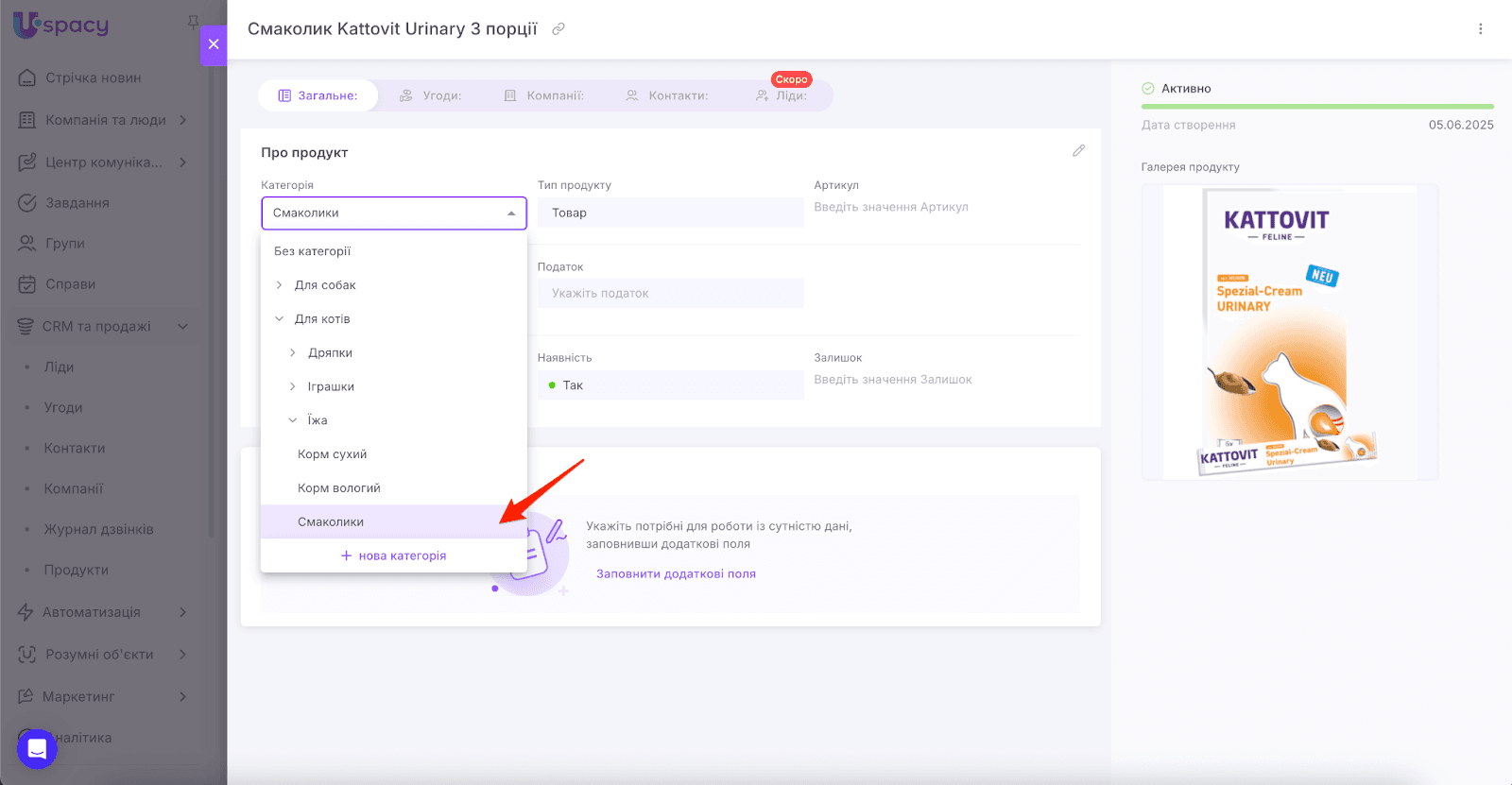Image resolution: width=1512 pixels, height=785 pixels.
Task: Click the Центр комунікацій icon
Action: click(x=27, y=162)
